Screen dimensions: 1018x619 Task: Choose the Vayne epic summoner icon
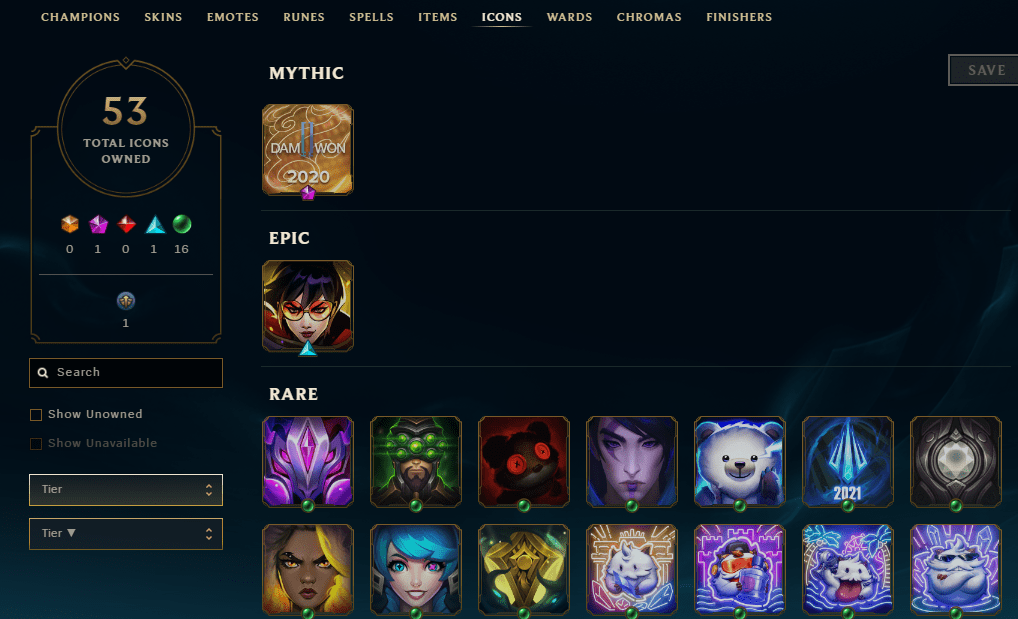coord(308,306)
